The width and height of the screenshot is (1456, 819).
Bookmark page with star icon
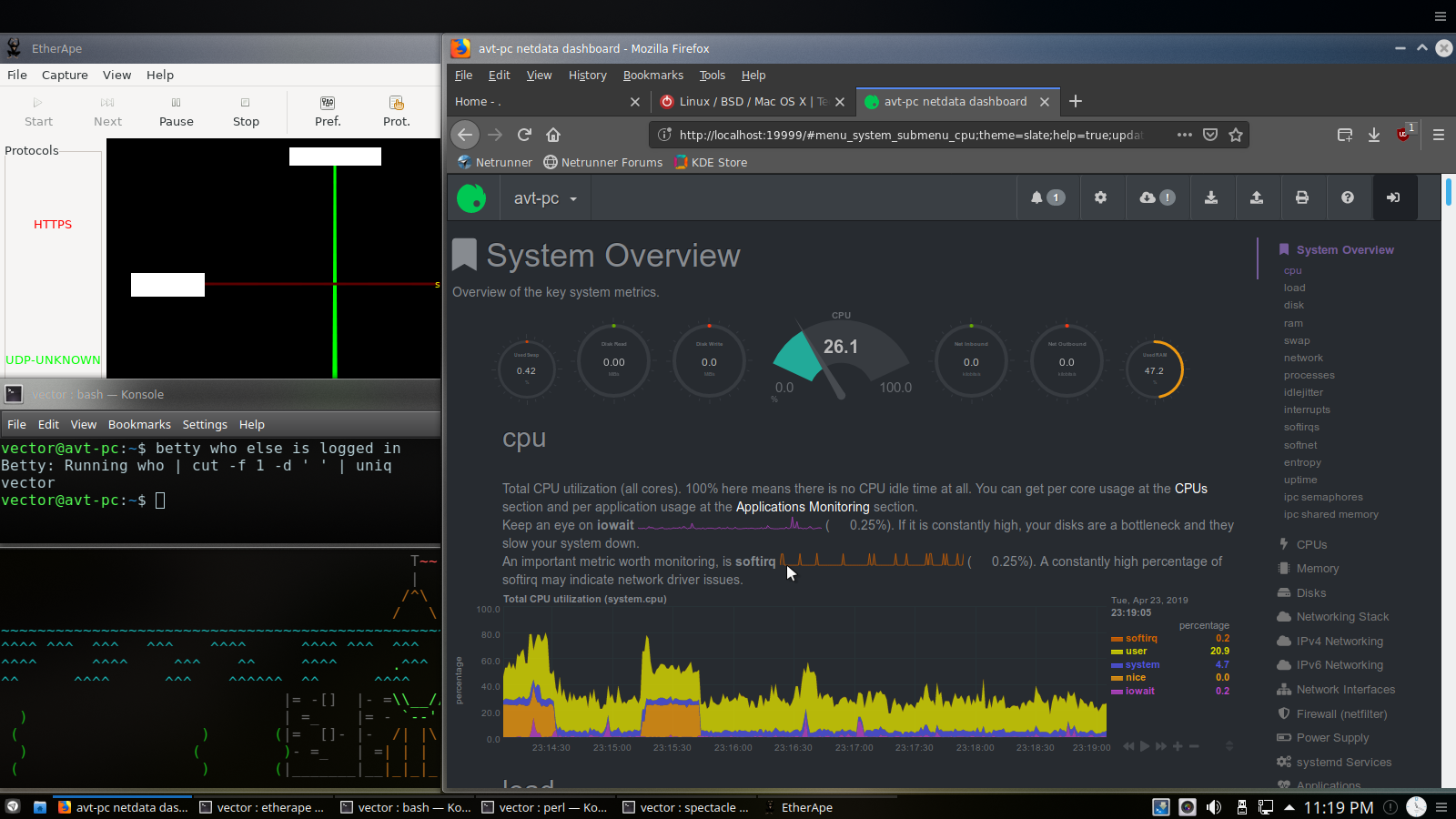[x=1236, y=135]
